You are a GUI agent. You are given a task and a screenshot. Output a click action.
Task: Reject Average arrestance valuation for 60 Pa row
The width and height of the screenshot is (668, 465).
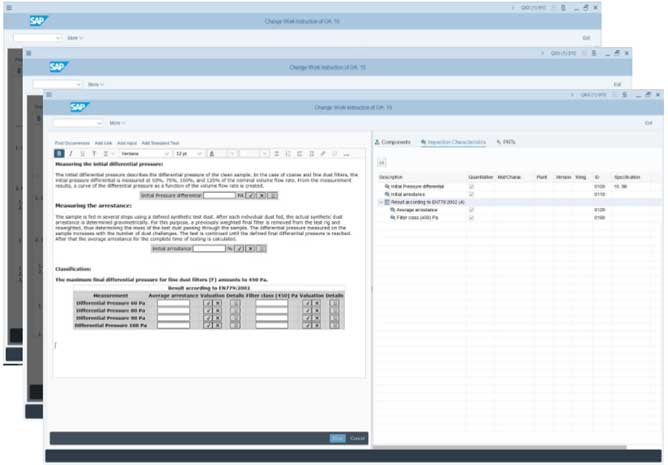[217, 303]
